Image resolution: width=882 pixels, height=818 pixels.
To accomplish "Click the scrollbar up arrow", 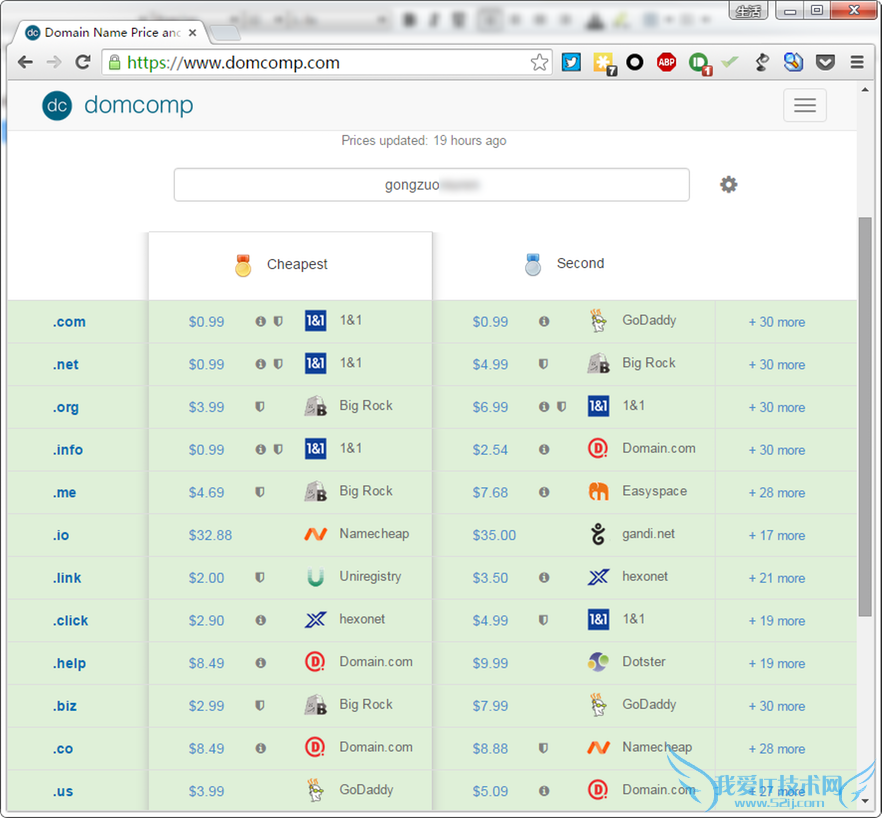I will coord(865,90).
